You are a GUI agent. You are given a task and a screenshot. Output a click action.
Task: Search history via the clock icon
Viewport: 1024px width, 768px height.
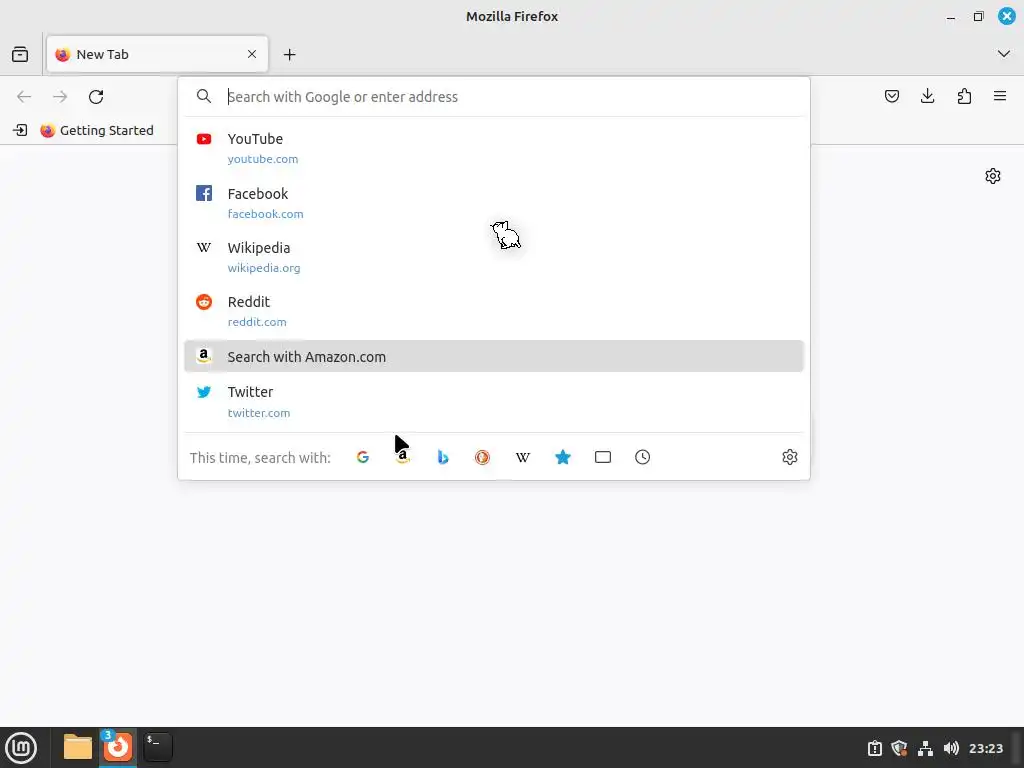pos(643,457)
